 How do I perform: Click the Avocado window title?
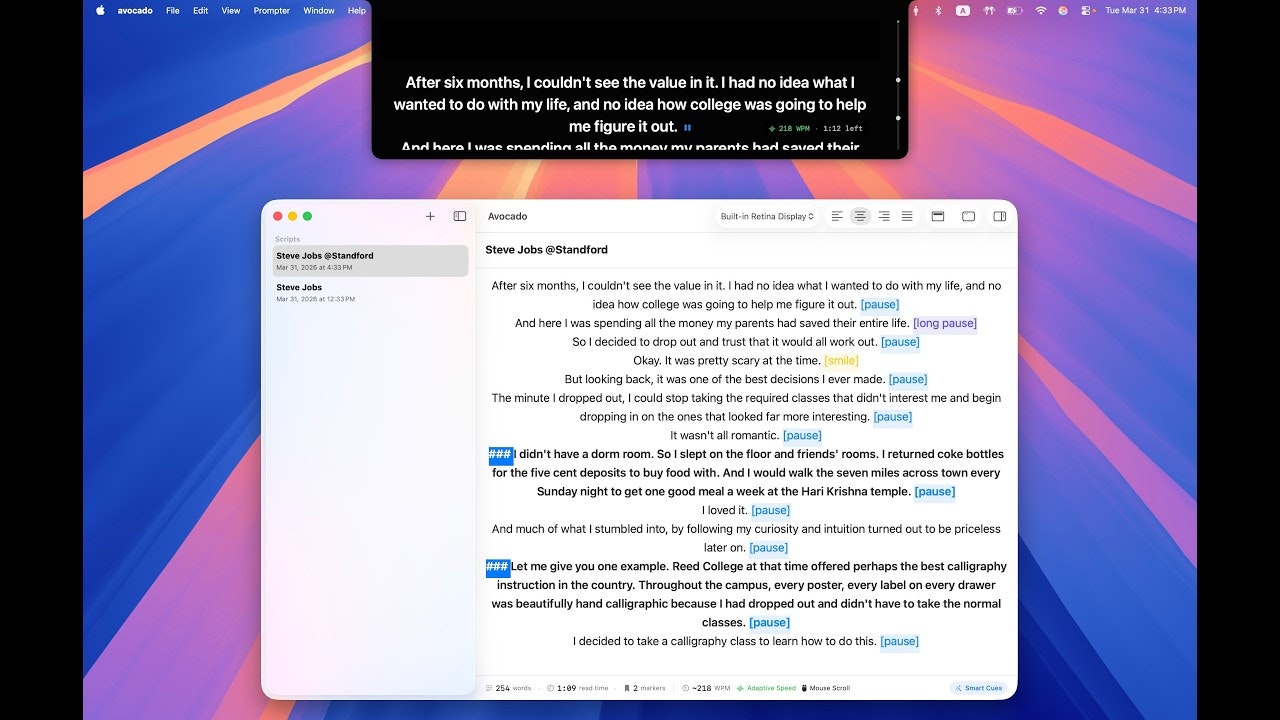coord(507,216)
